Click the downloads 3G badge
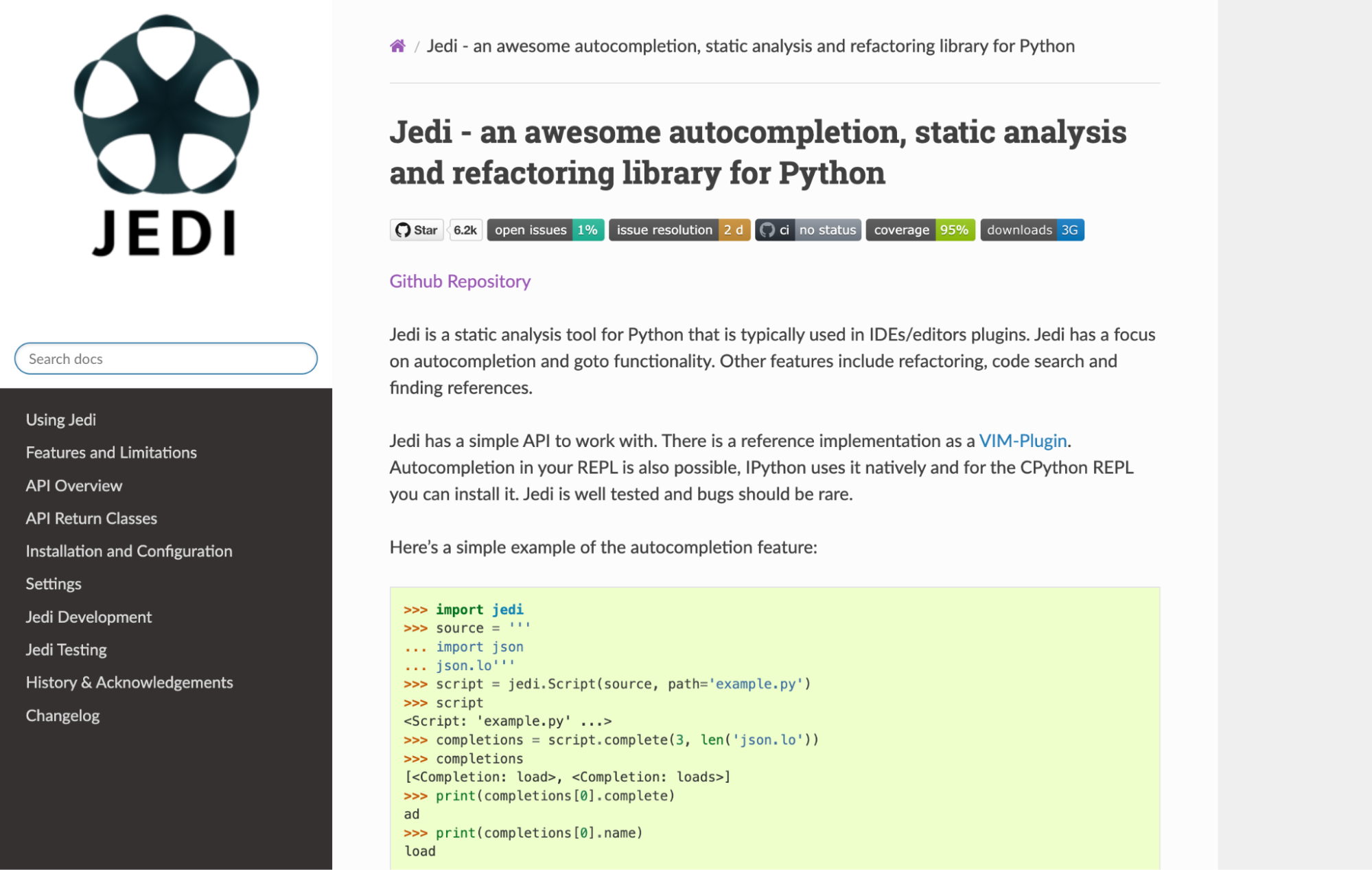 (1032, 230)
